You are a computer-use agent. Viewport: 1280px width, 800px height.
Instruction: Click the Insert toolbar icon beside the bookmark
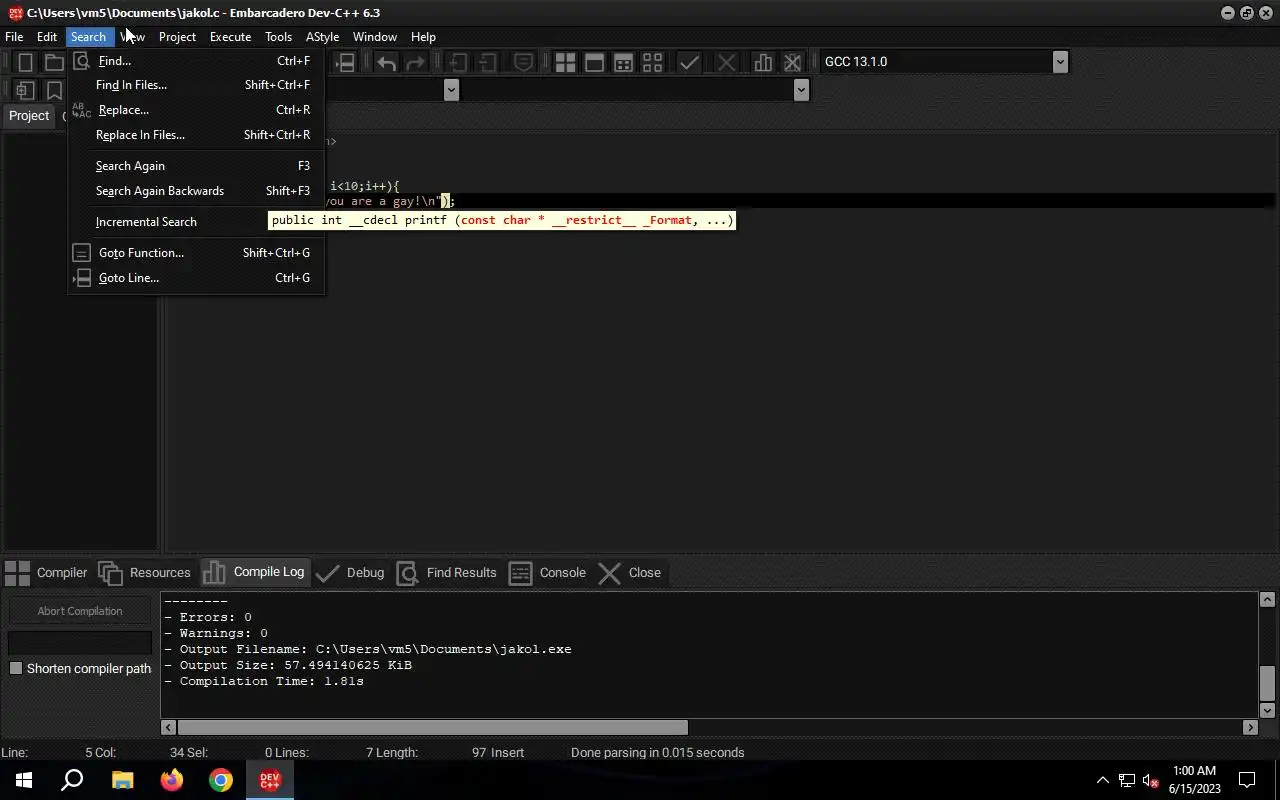[x=25, y=90]
